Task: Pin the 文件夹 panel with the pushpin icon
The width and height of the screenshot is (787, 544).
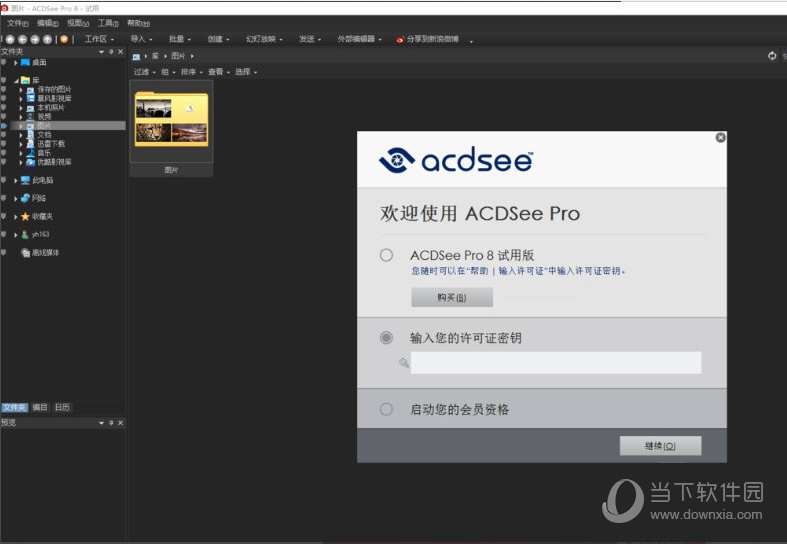Action: pos(111,51)
